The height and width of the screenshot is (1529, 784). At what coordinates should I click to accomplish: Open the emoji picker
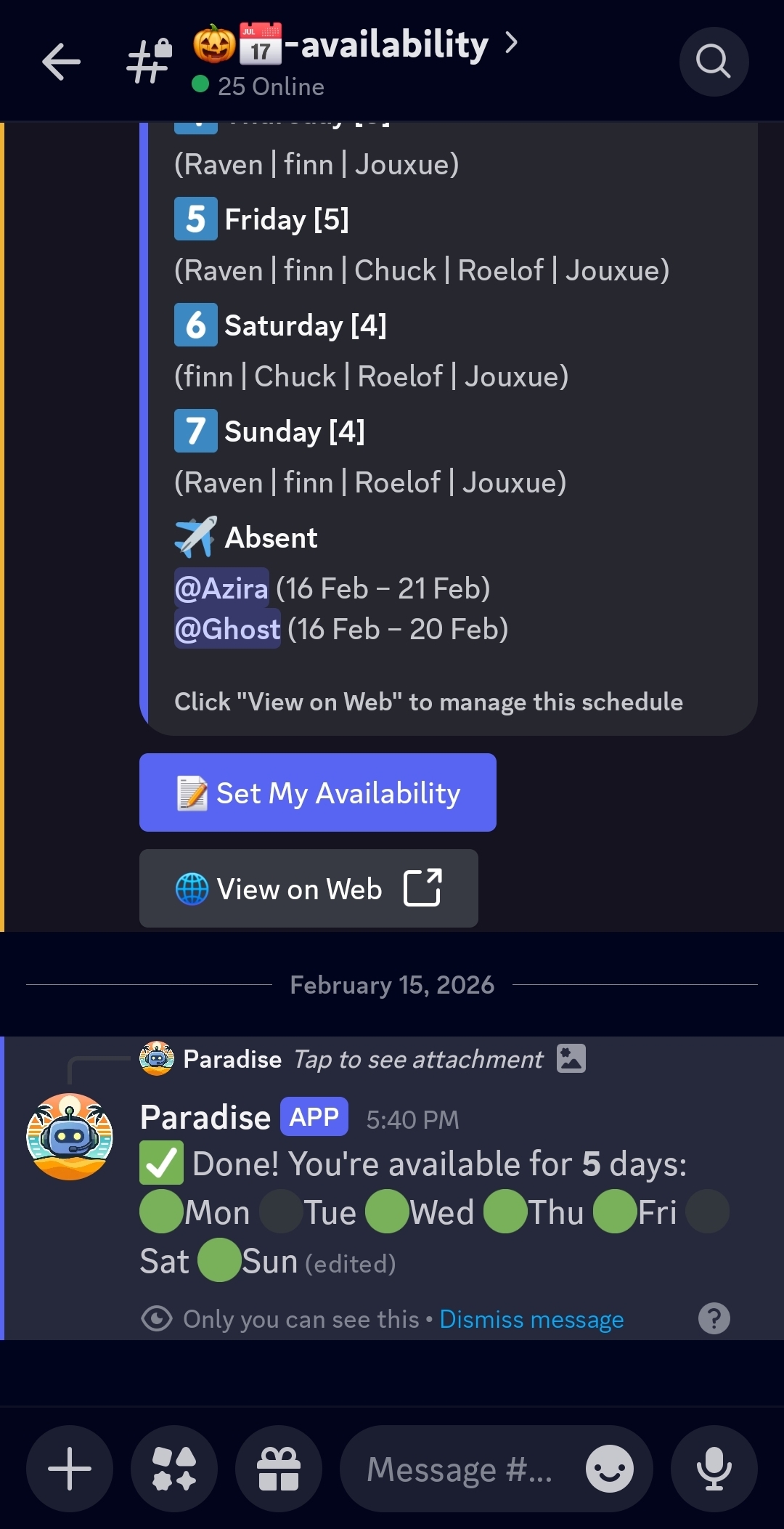610,1468
